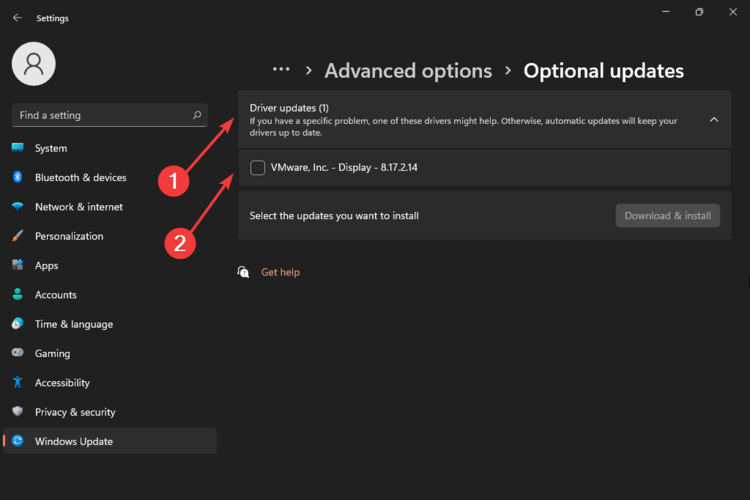Select Windows Update in sidebar

point(73,441)
